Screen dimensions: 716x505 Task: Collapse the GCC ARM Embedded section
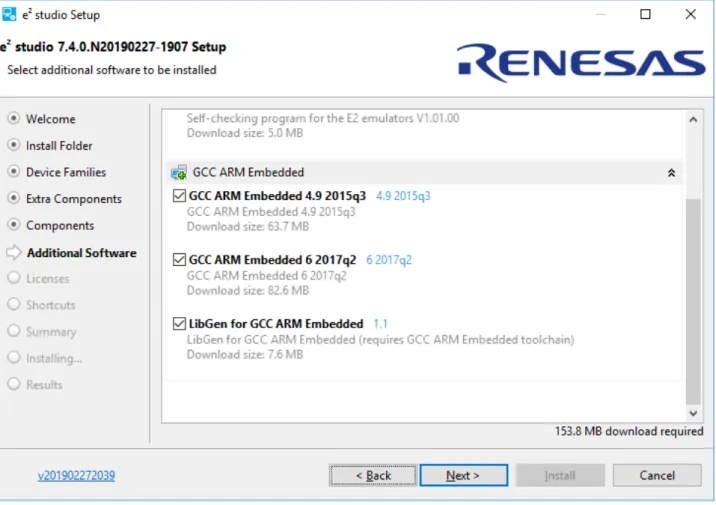[x=671, y=173]
